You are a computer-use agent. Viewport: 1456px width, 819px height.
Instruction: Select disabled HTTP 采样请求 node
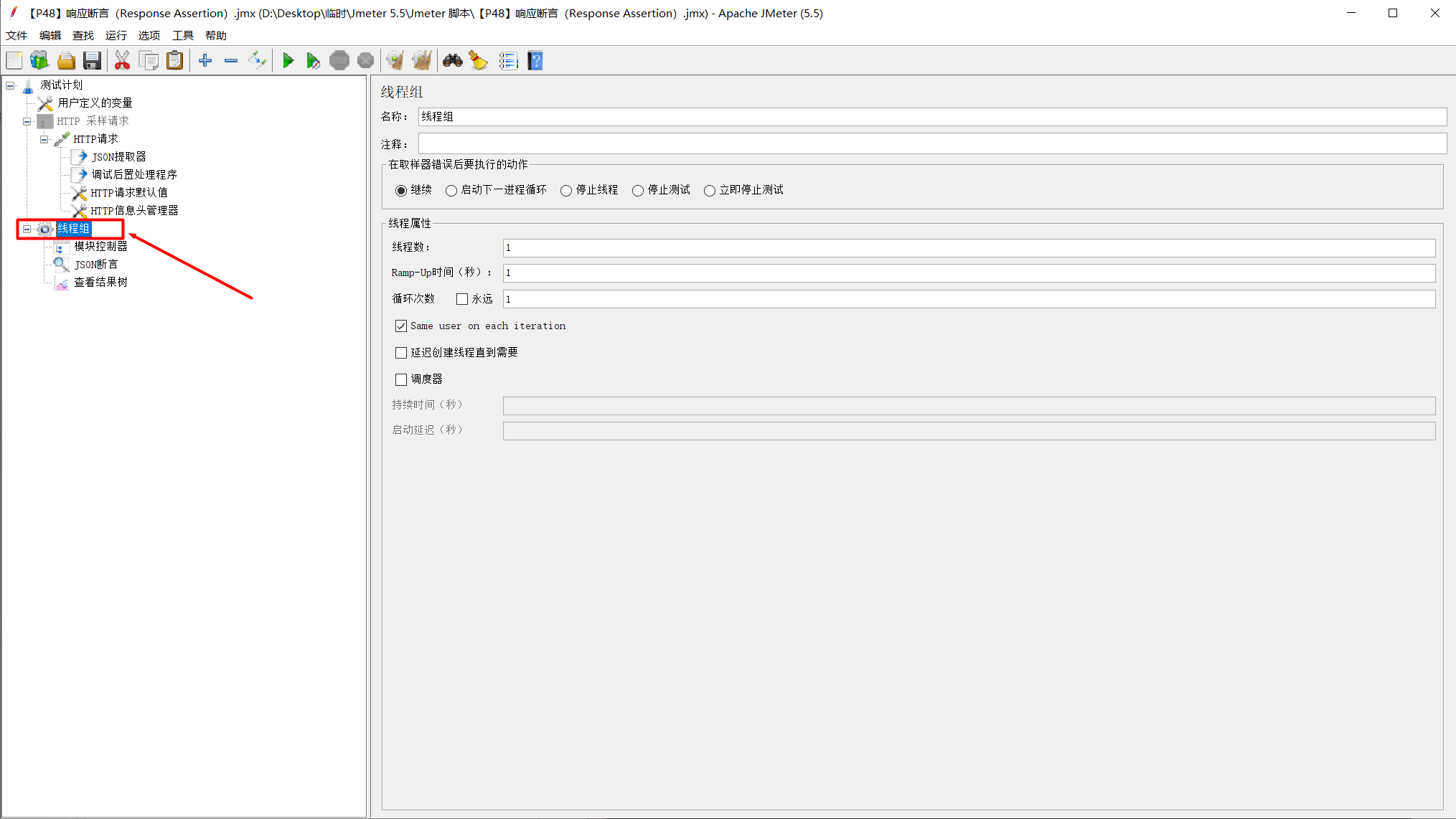point(93,121)
